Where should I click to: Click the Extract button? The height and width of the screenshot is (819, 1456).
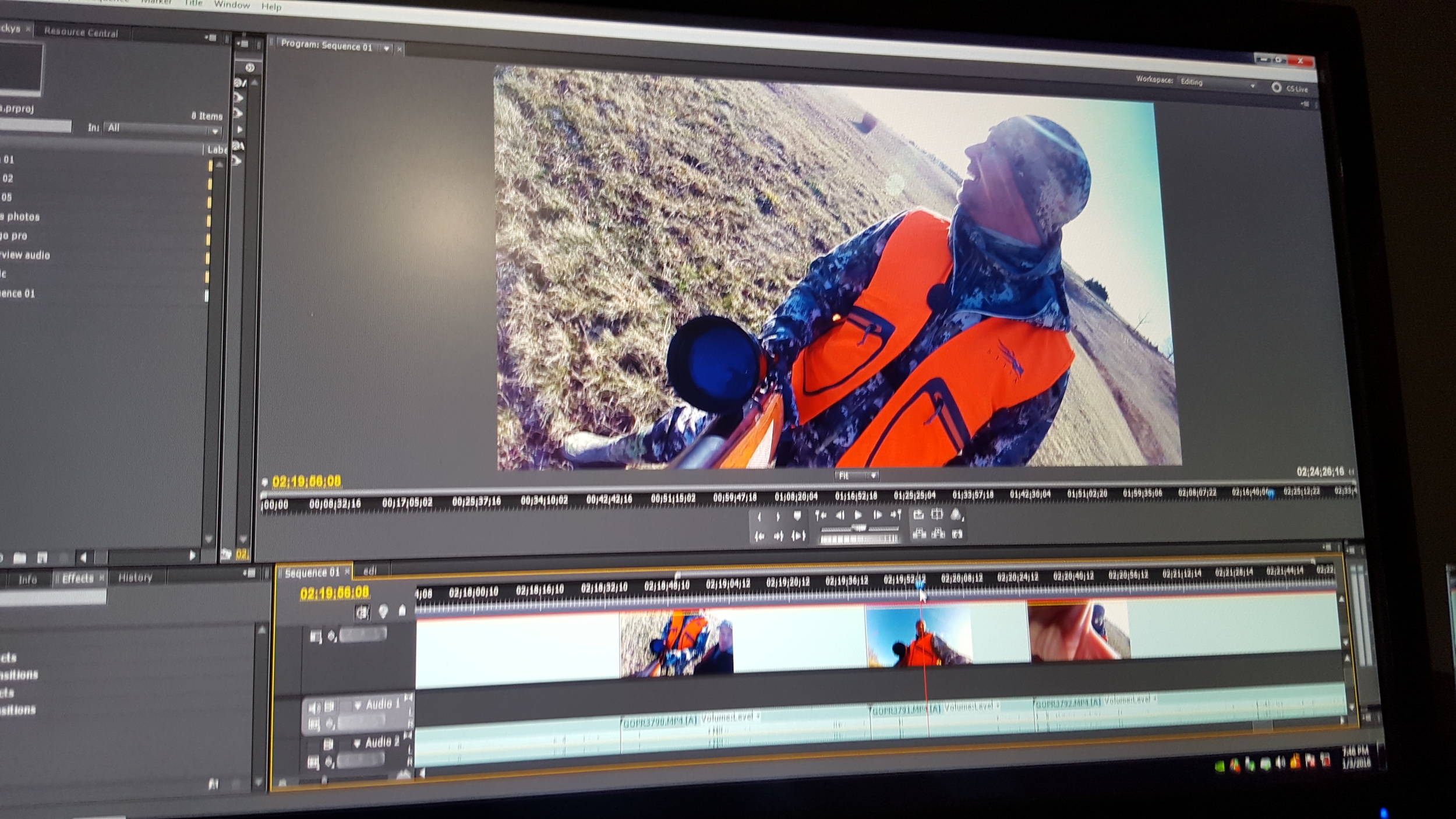(x=938, y=534)
